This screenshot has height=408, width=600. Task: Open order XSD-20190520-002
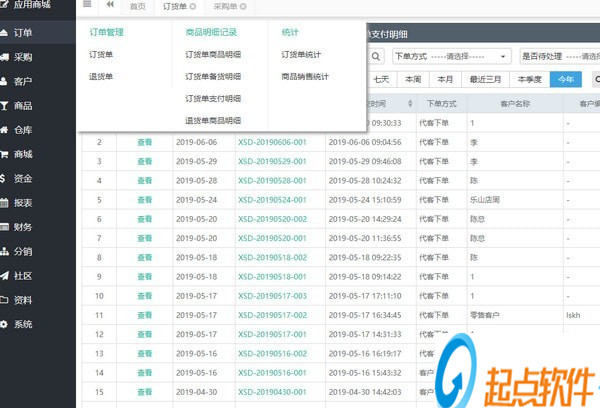coord(272,219)
